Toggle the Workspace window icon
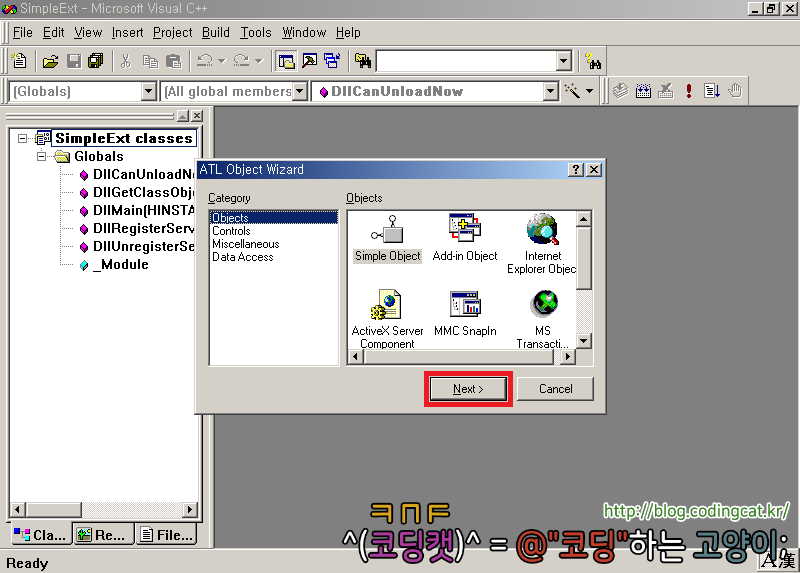 pyautogui.click(x=286, y=61)
